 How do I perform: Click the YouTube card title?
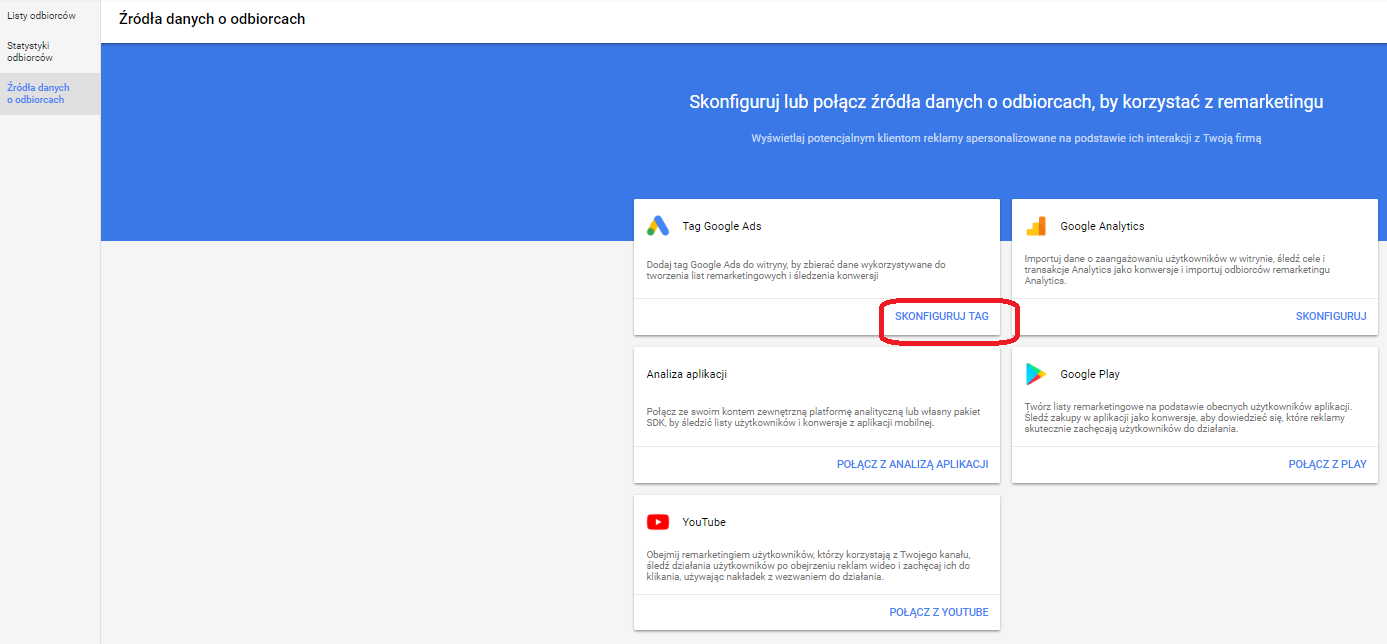pos(704,522)
